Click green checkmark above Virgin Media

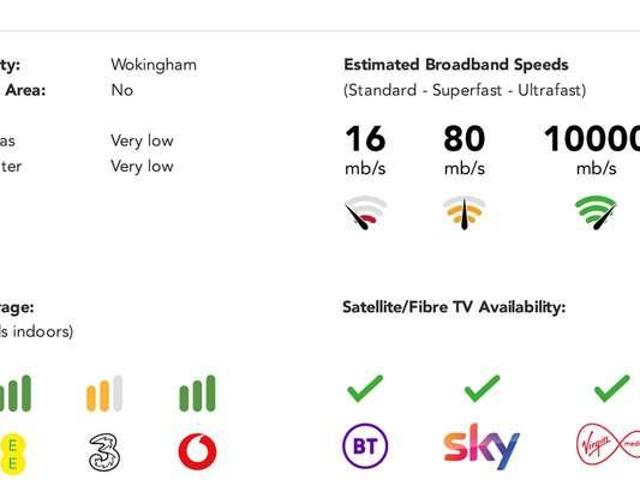tap(611, 389)
